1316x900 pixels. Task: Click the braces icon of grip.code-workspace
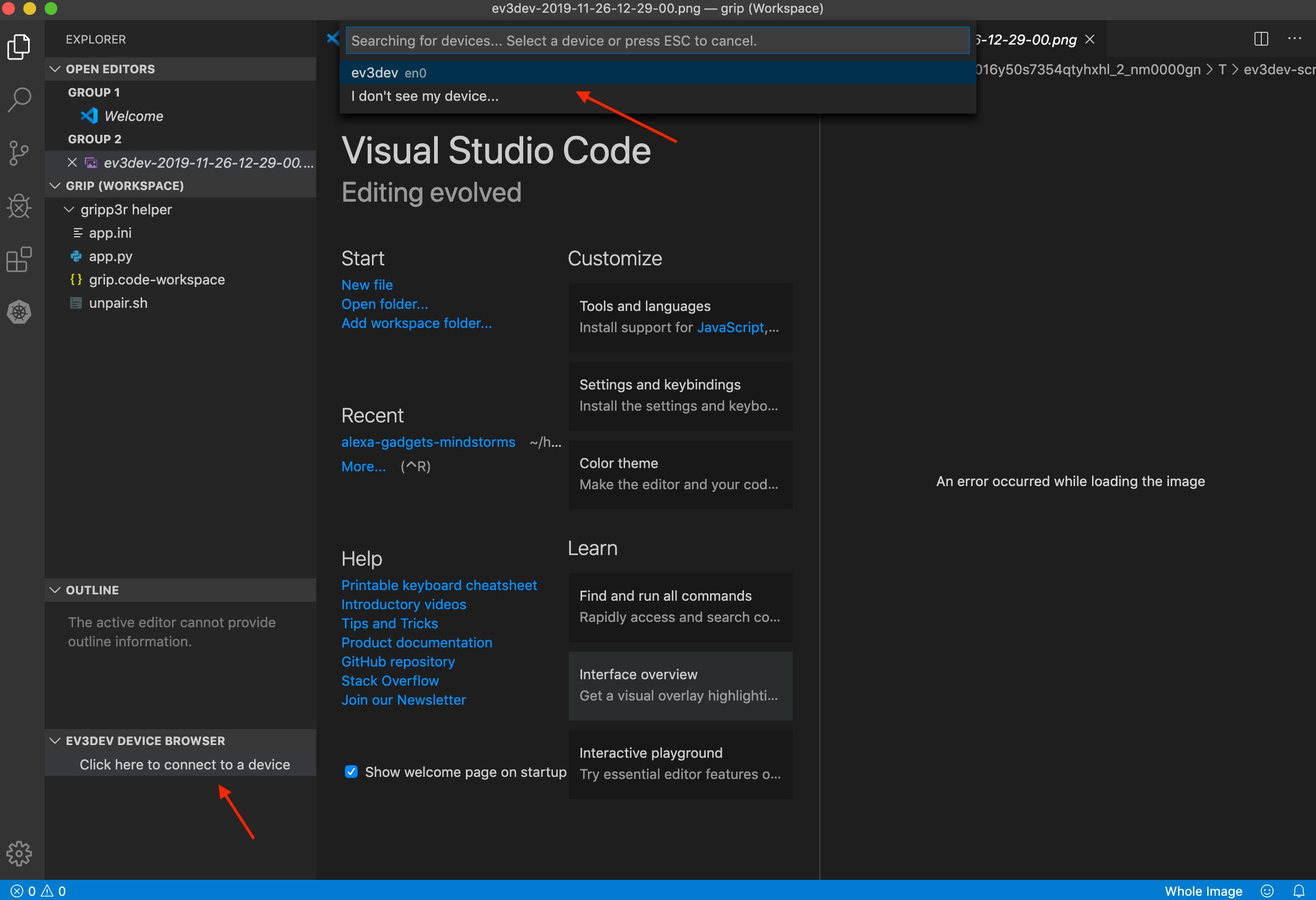76,280
